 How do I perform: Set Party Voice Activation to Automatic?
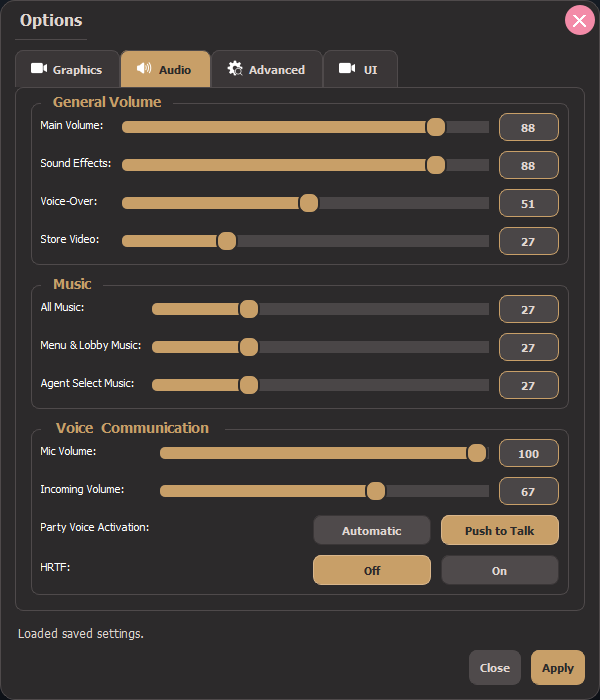372,530
